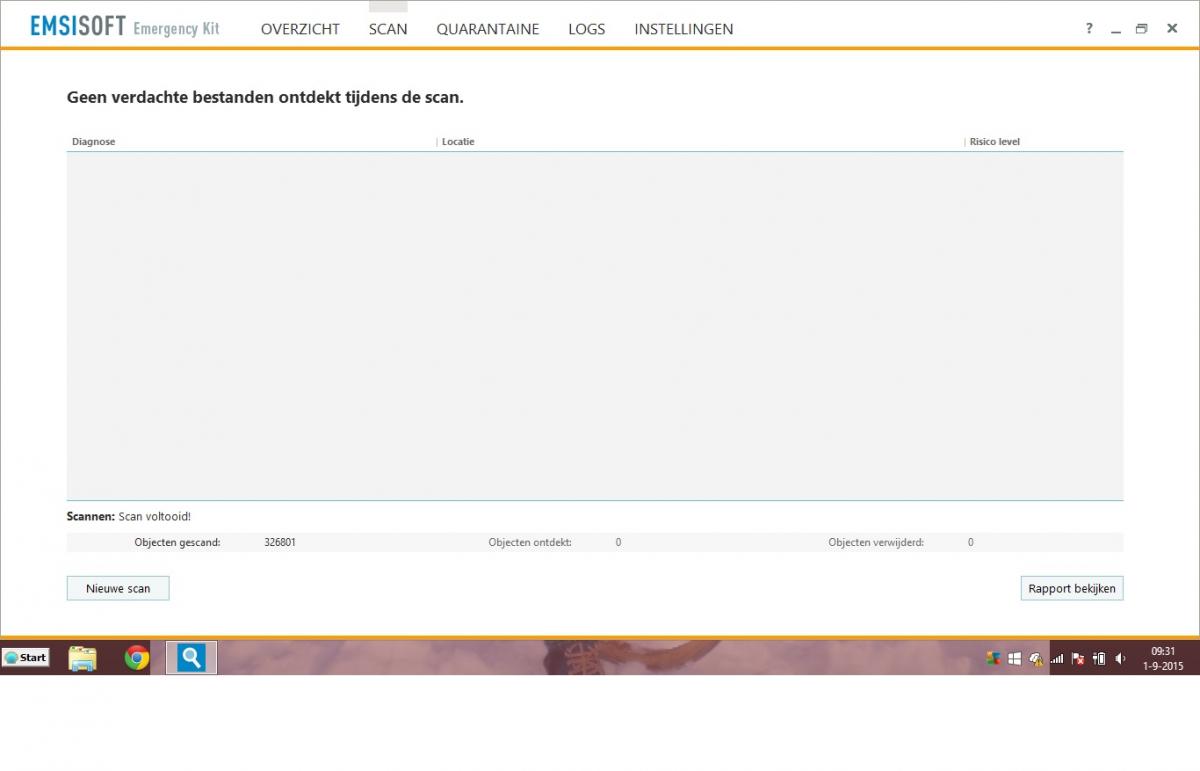The width and height of the screenshot is (1200, 771).
Task: Switch to the SCAN tab
Action: coord(388,29)
